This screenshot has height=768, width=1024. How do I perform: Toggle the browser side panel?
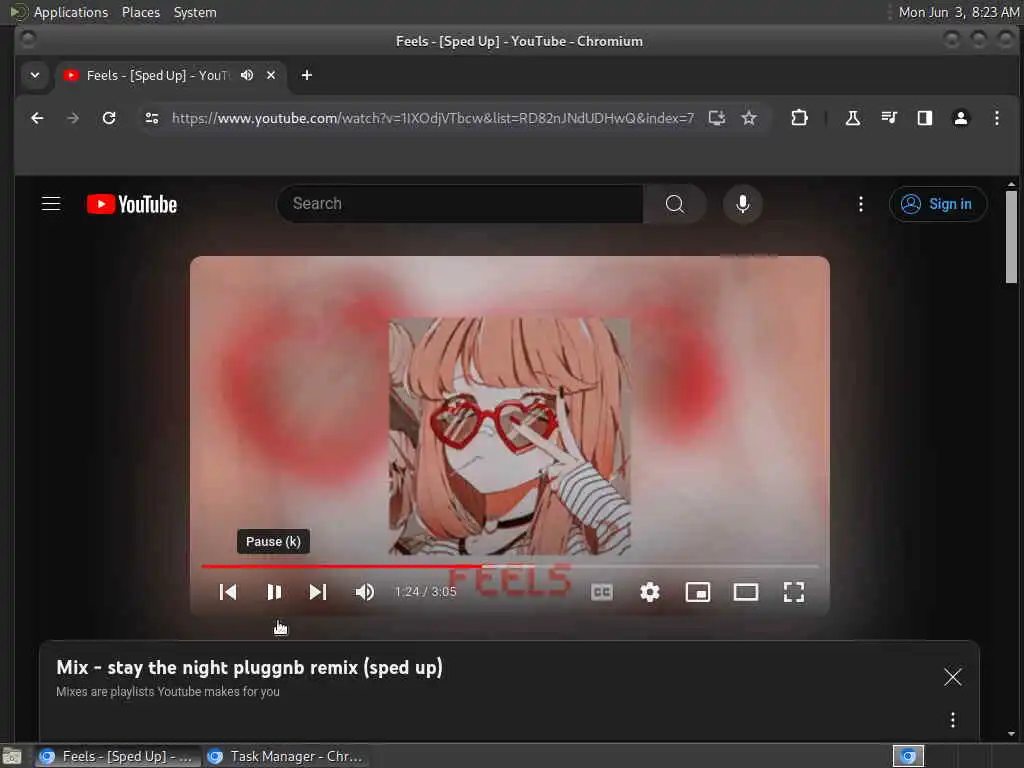pos(925,118)
